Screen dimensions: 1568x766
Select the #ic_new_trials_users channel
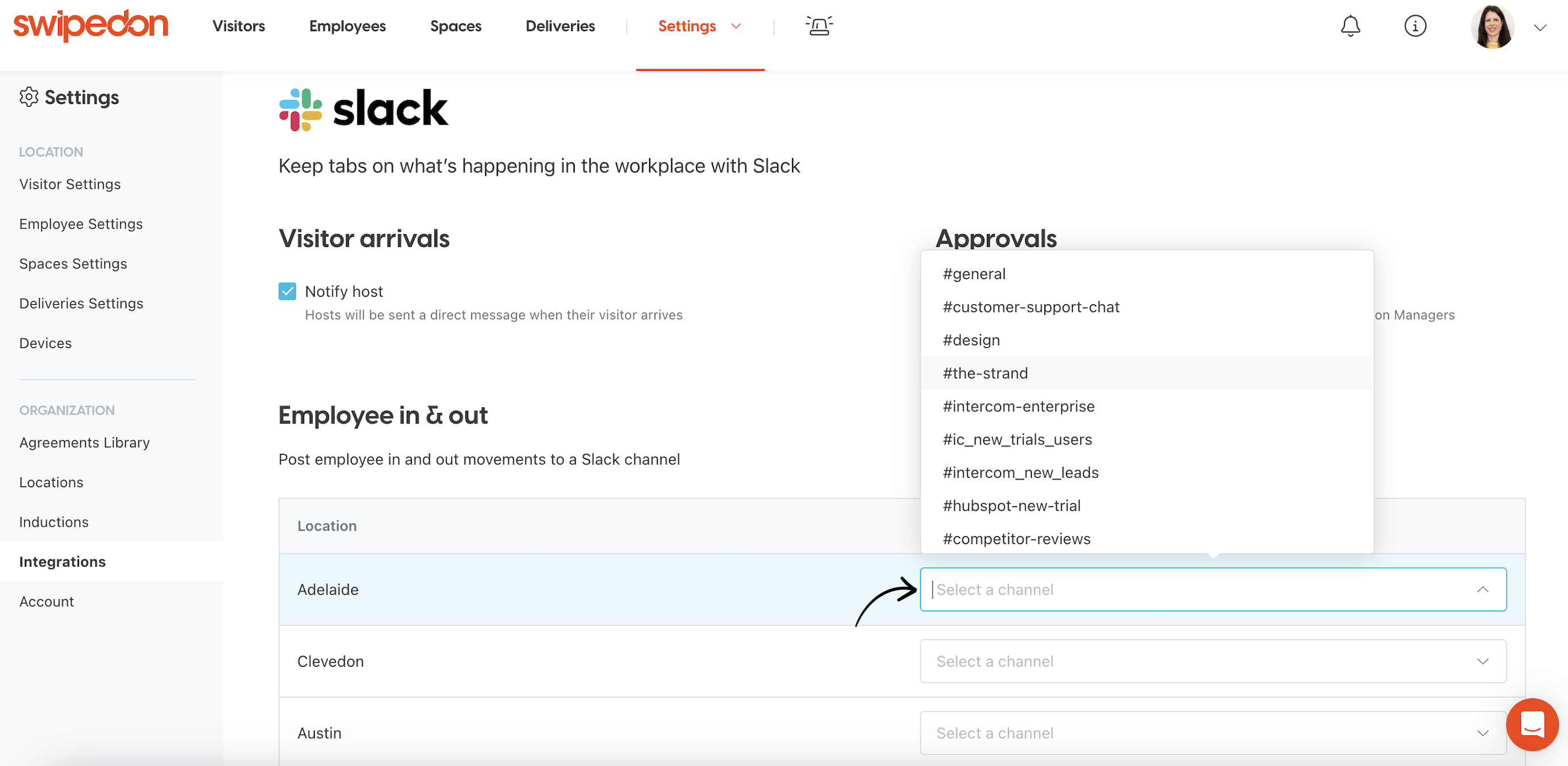coord(1147,440)
